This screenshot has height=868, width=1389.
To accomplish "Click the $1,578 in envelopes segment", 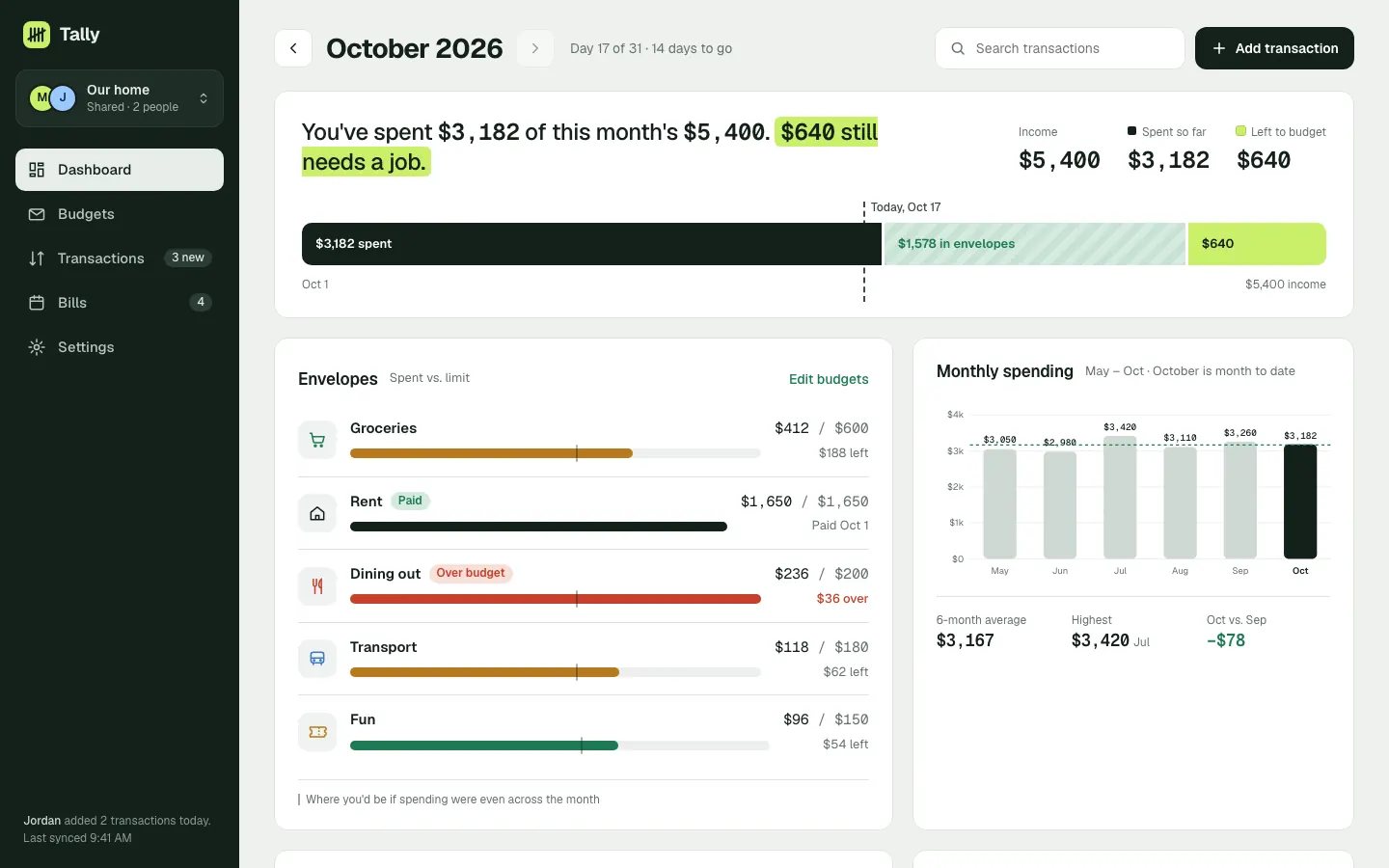I will tap(1035, 244).
